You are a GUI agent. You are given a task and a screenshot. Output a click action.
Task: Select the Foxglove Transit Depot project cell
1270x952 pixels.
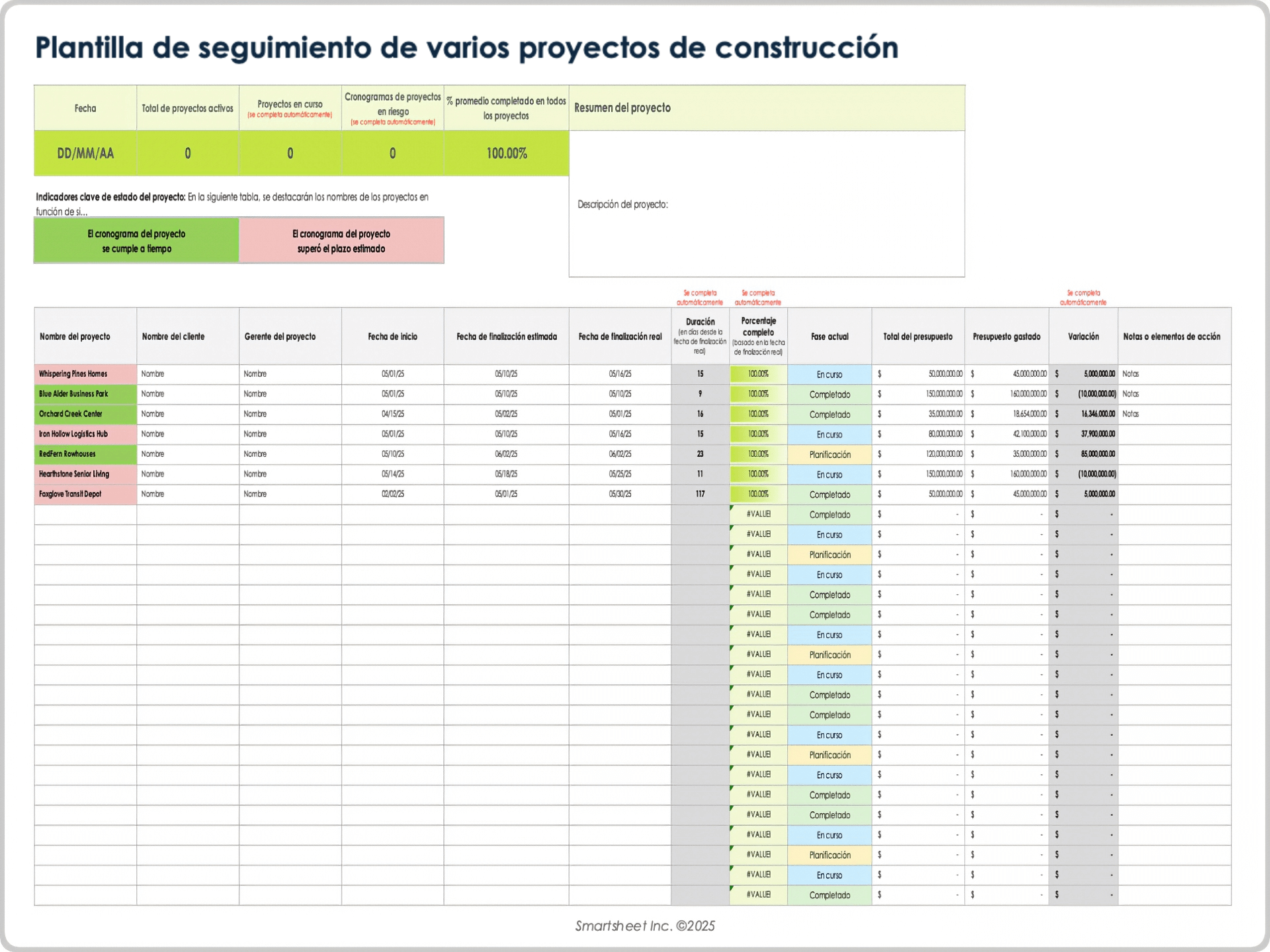[85, 494]
